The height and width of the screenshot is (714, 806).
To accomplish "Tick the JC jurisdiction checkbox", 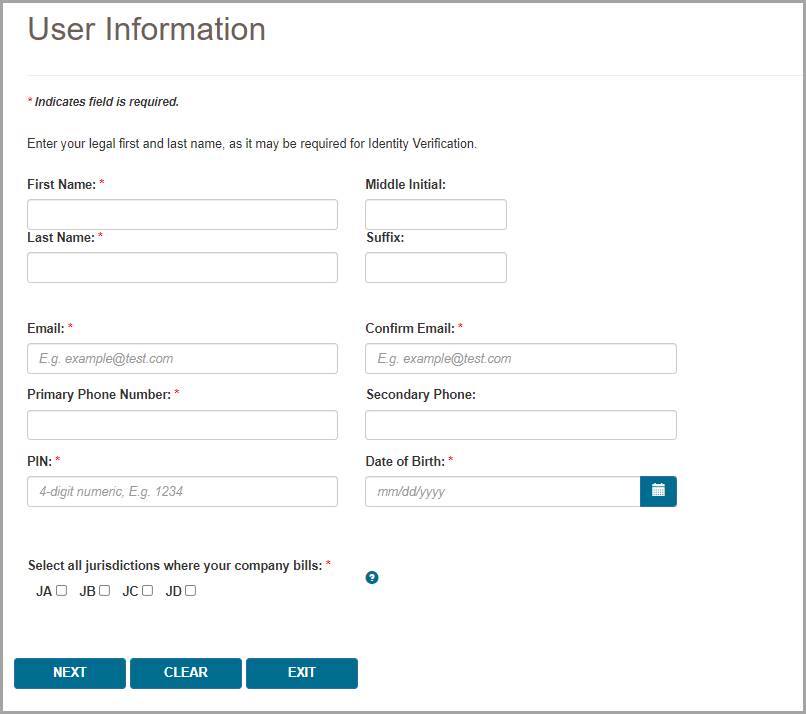I will (148, 591).
